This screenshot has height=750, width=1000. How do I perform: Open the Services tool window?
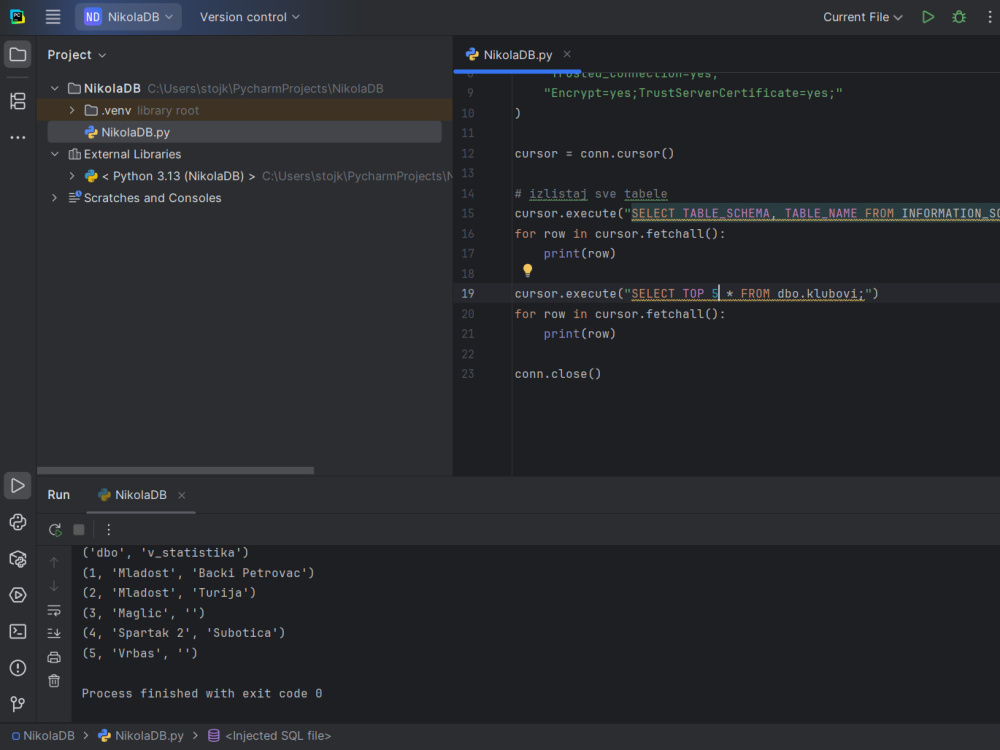point(18,595)
